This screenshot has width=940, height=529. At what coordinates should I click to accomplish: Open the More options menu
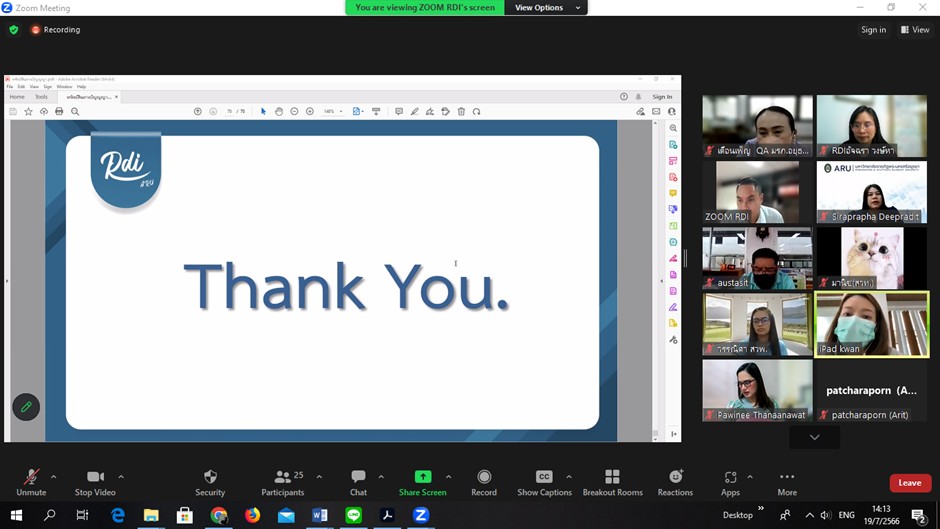787,483
